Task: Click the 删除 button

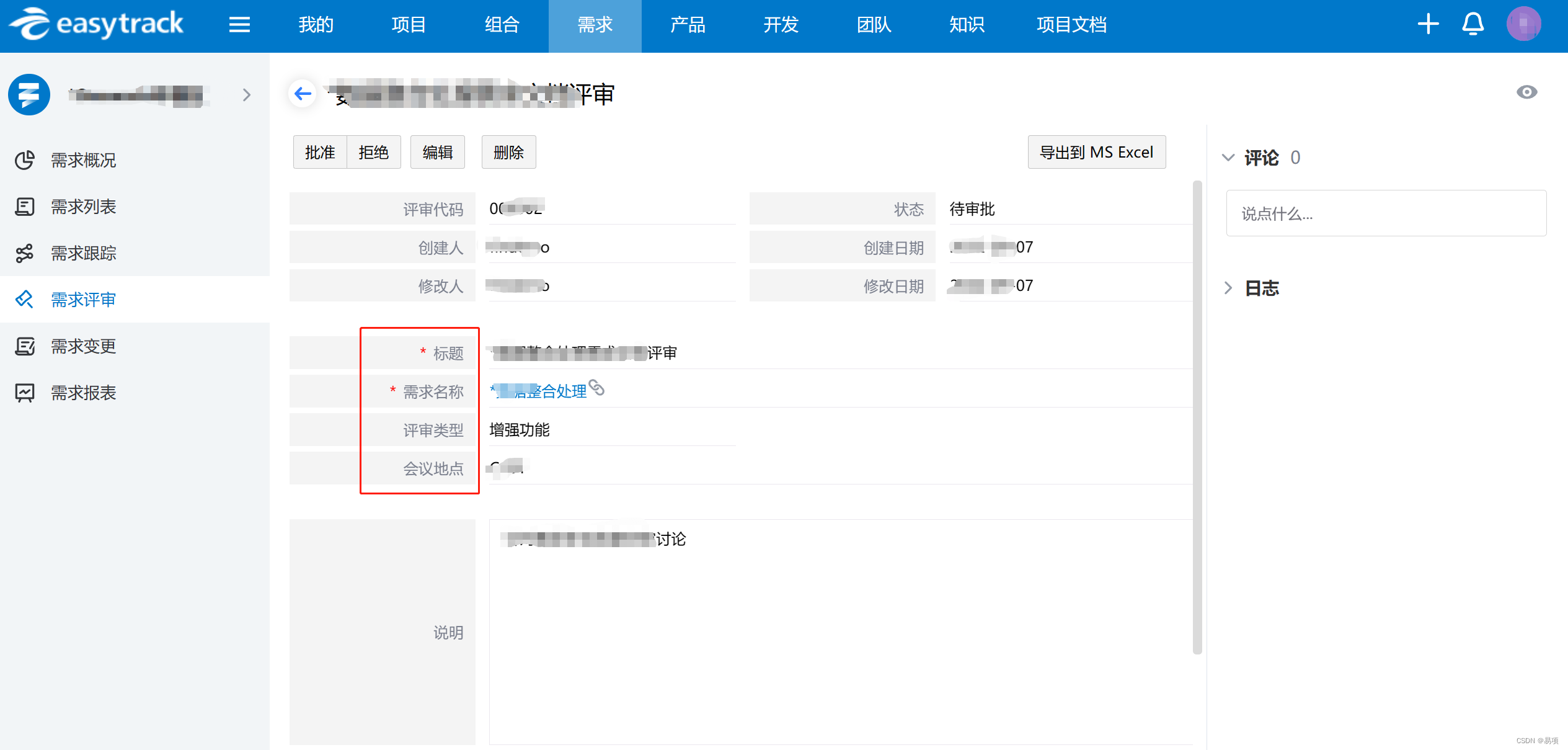Action: pos(509,152)
